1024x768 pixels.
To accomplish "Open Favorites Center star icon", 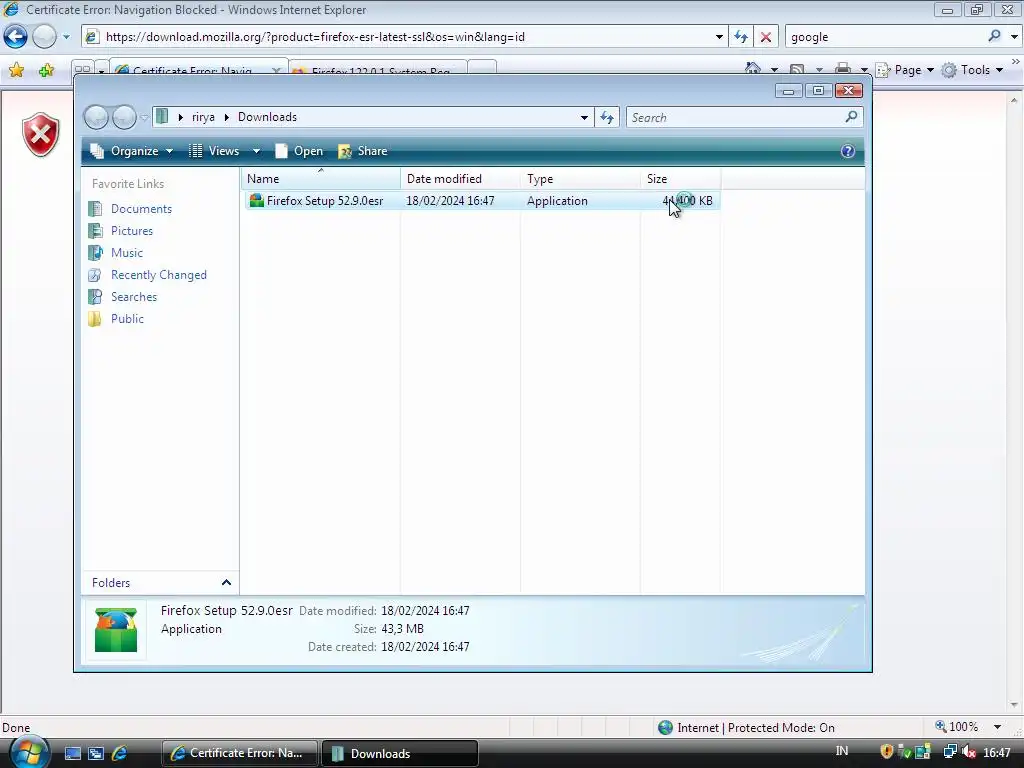I will pyautogui.click(x=16, y=70).
